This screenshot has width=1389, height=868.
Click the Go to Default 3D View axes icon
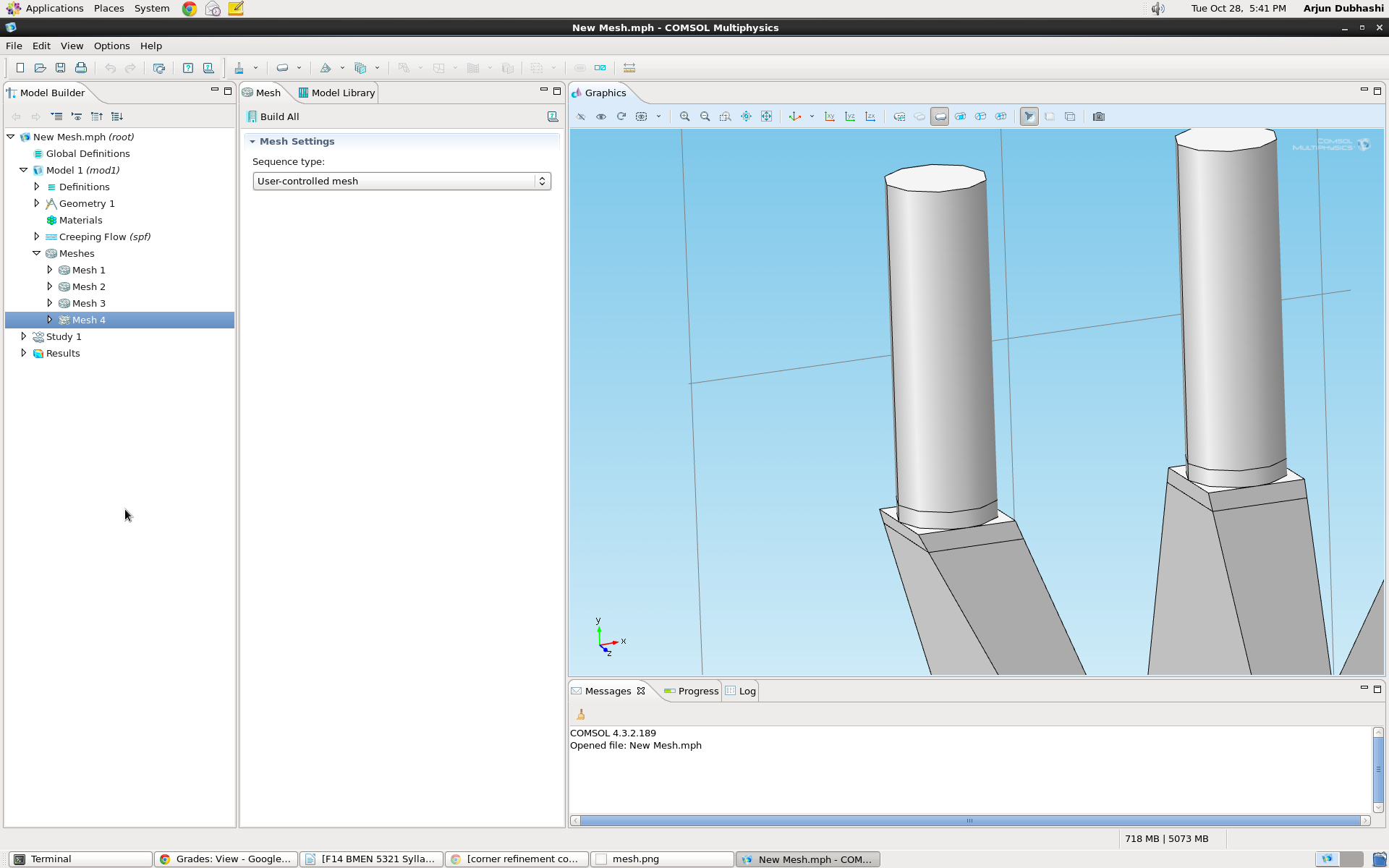[795, 116]
